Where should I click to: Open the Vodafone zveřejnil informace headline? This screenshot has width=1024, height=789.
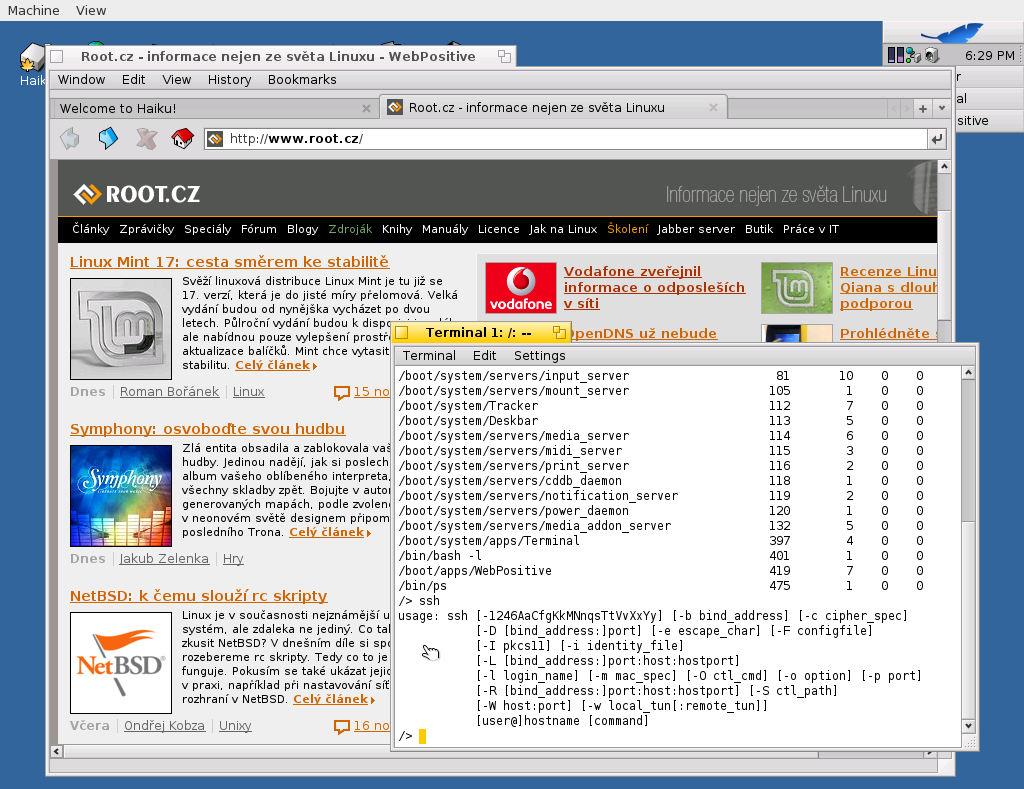pyautogui.click(x=654, y=287)
